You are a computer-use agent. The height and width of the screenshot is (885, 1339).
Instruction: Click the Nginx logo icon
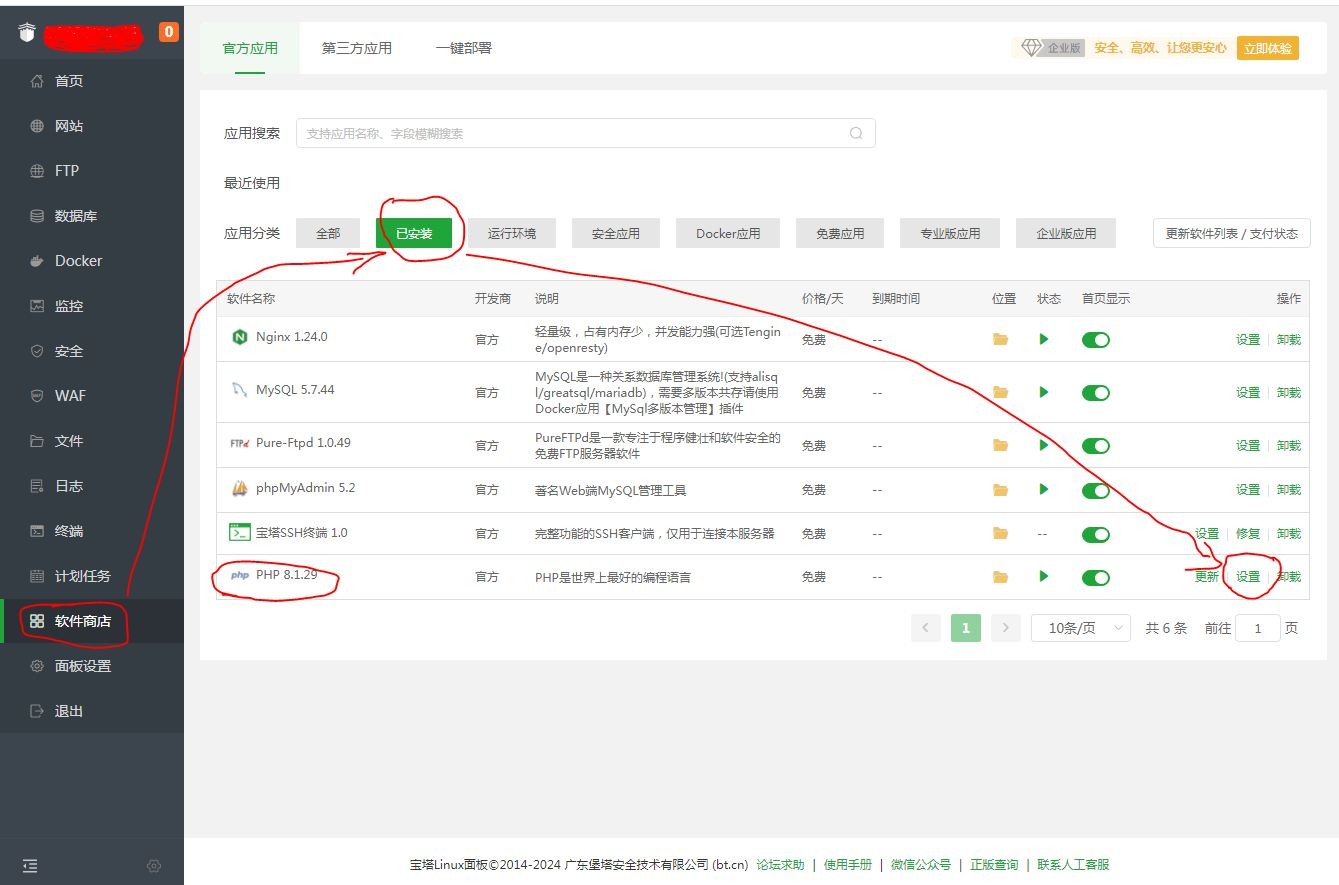[239, 337]
